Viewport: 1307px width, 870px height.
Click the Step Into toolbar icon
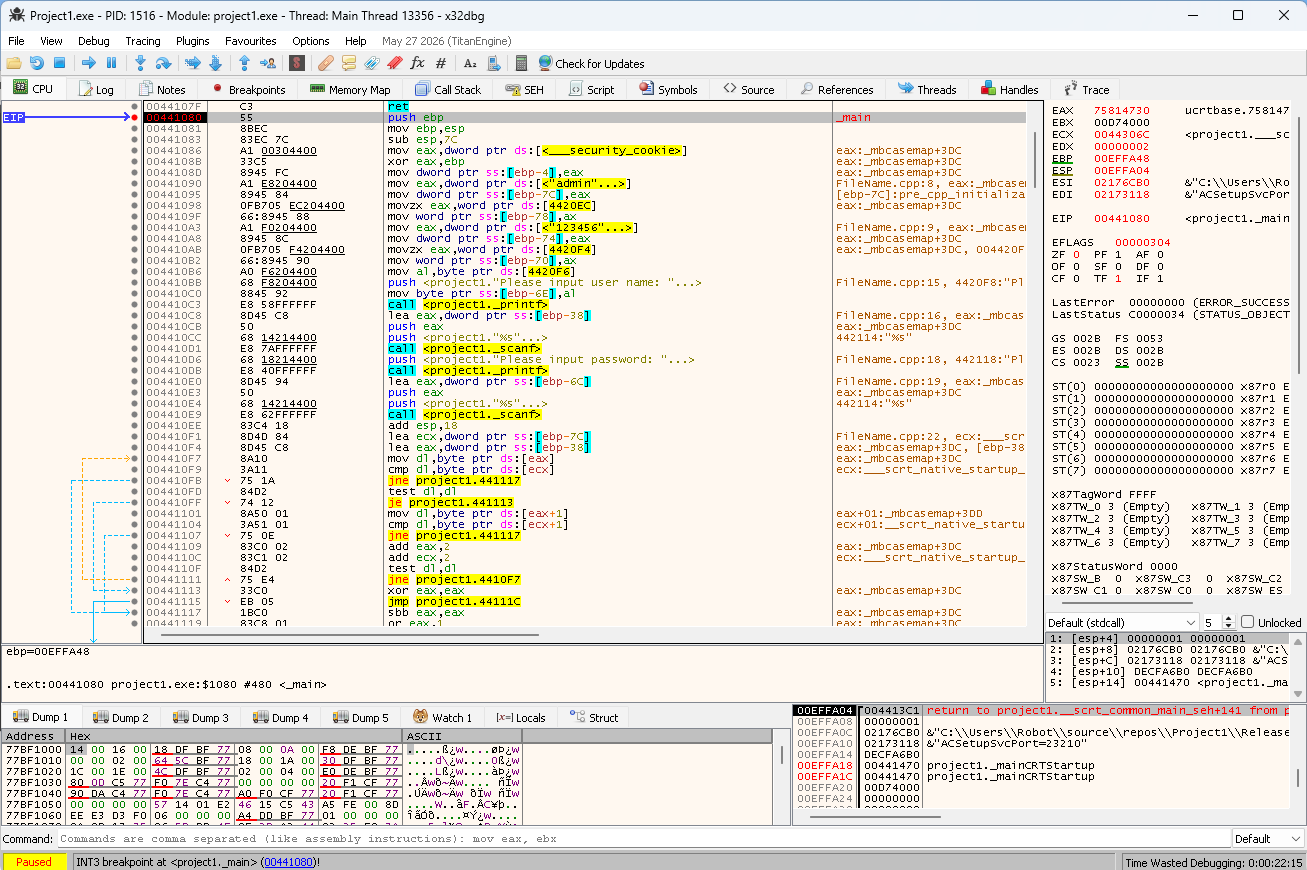[141, 63]
